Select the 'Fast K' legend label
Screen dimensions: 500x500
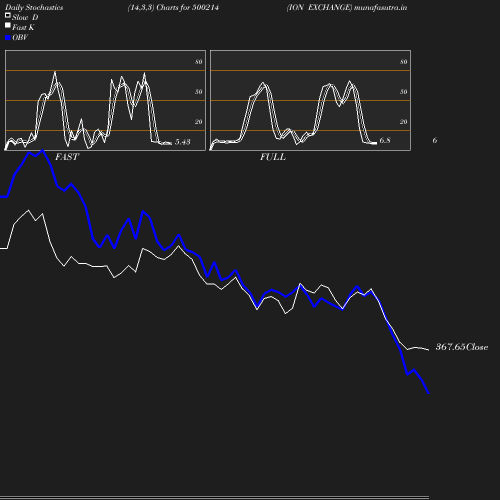click(x=23, y=27)
